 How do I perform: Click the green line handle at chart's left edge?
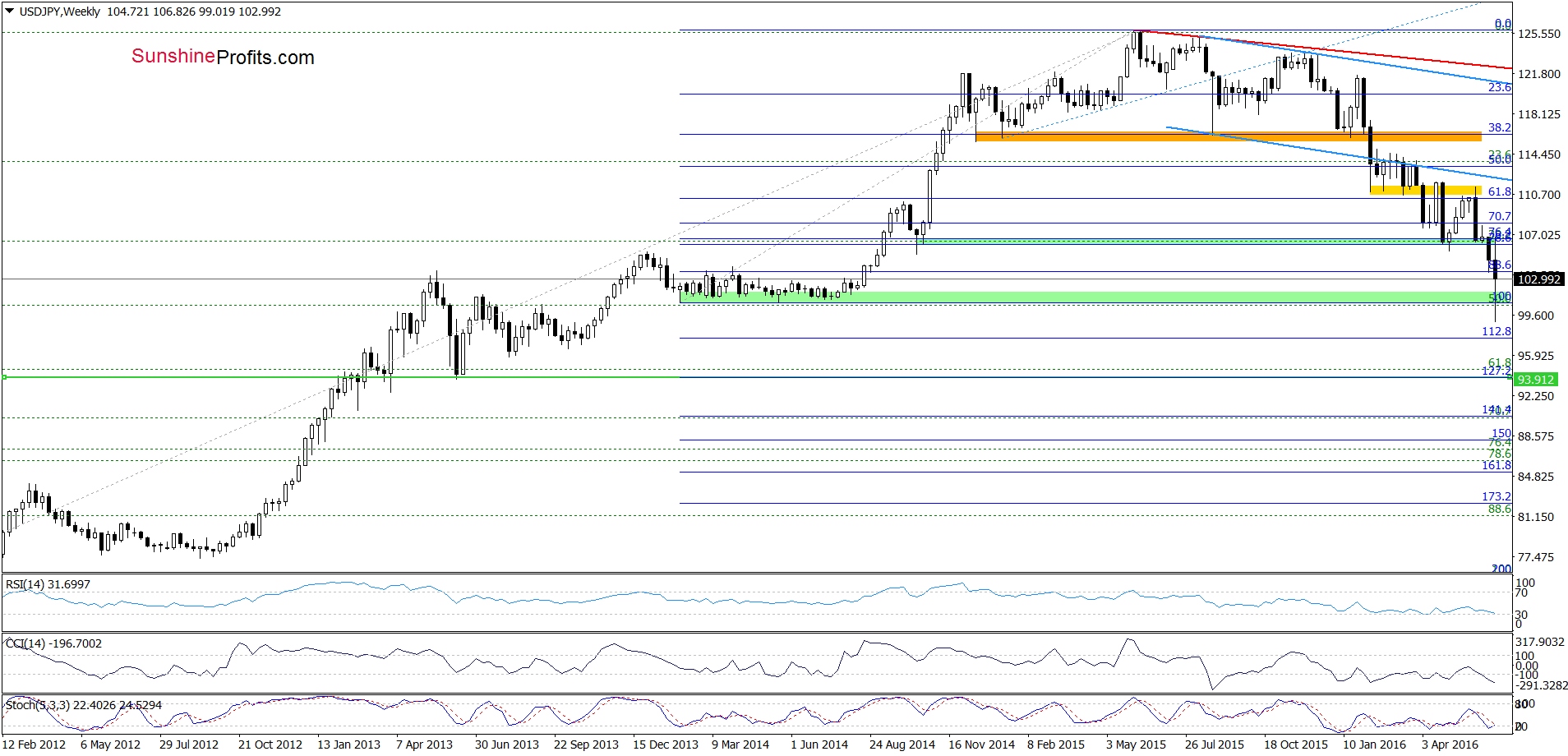pyautogui.click(x=4, y=377)
